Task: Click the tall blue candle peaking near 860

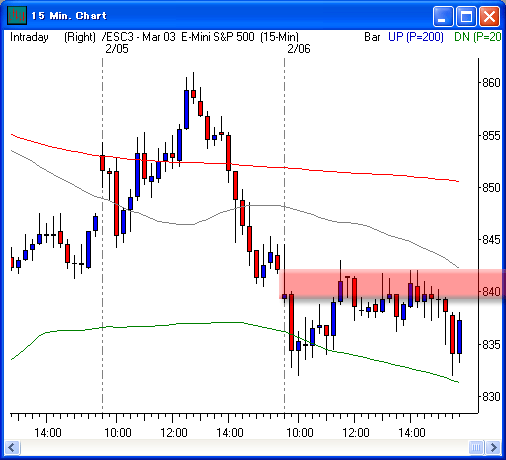Action: click(x=186, y=109)
